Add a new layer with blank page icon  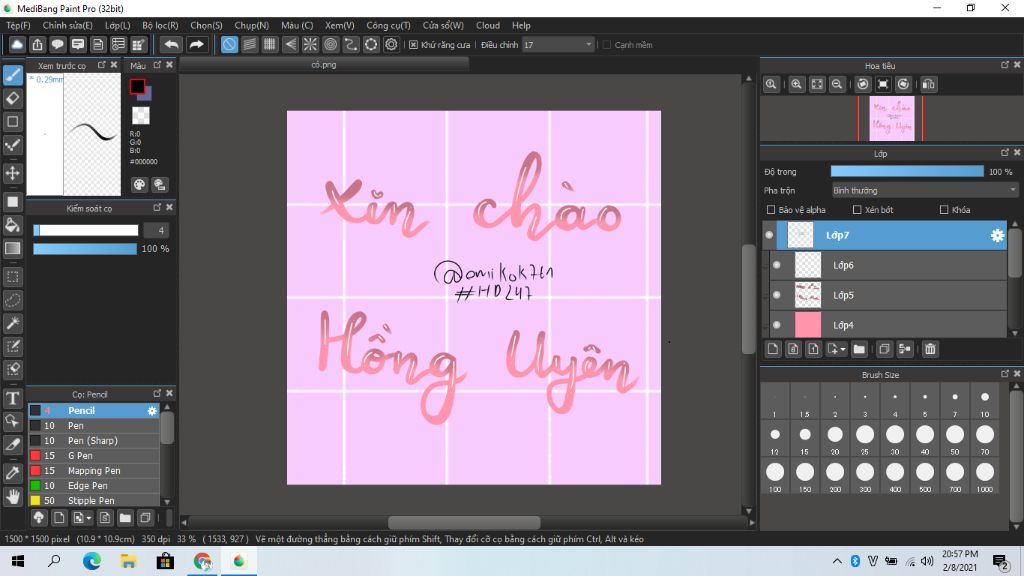[773, 349]
